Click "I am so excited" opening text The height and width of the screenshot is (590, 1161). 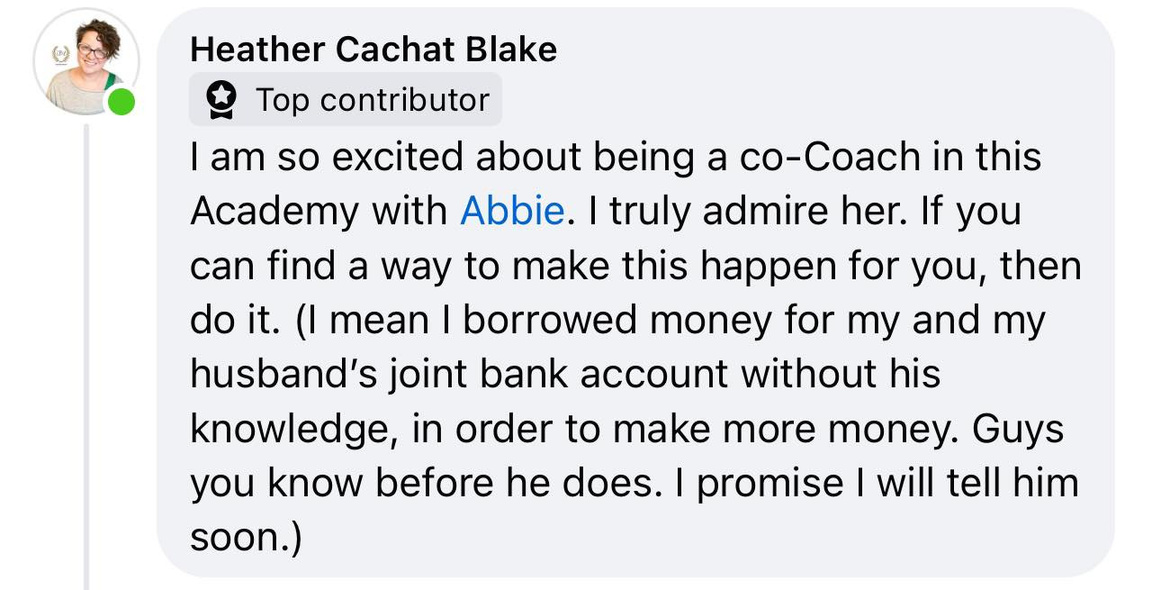tap(327, 157)
